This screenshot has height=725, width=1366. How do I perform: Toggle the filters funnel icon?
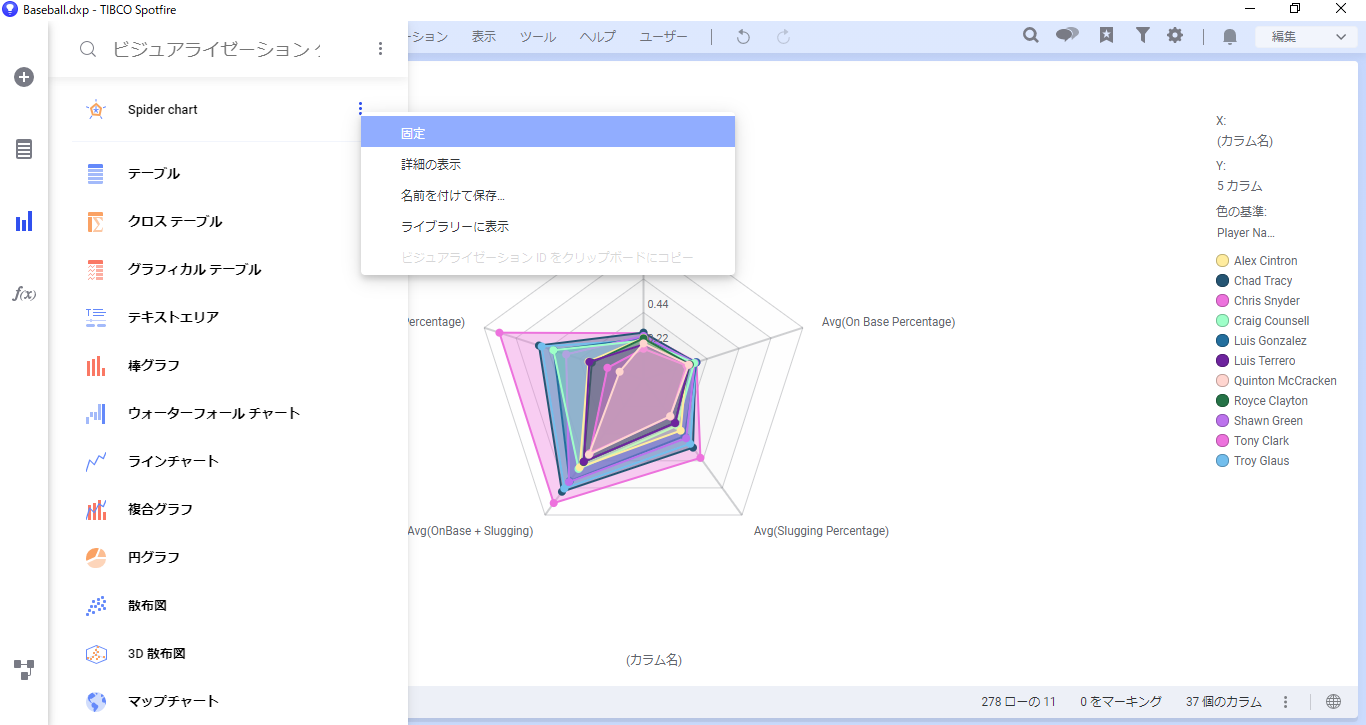coord(1142,36)
